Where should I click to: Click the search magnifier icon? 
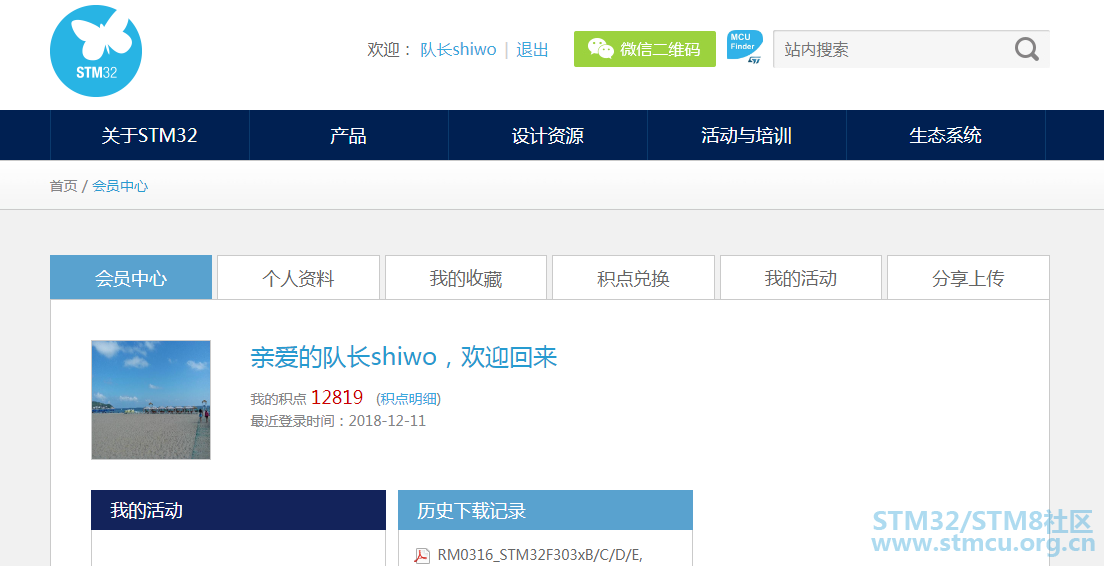click(x=1027, y=49)
